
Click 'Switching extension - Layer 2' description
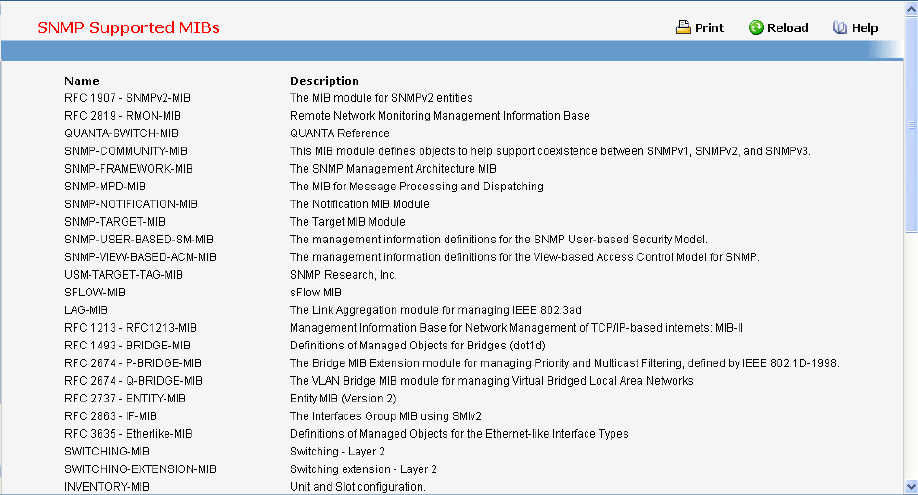pos(363,469)
